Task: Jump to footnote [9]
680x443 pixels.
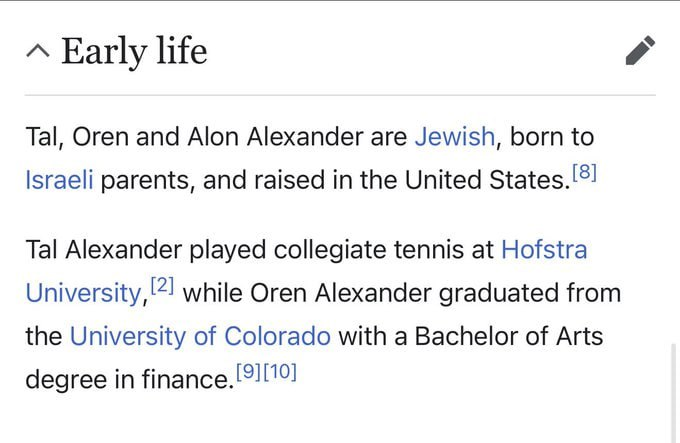Action: point(248,373)
